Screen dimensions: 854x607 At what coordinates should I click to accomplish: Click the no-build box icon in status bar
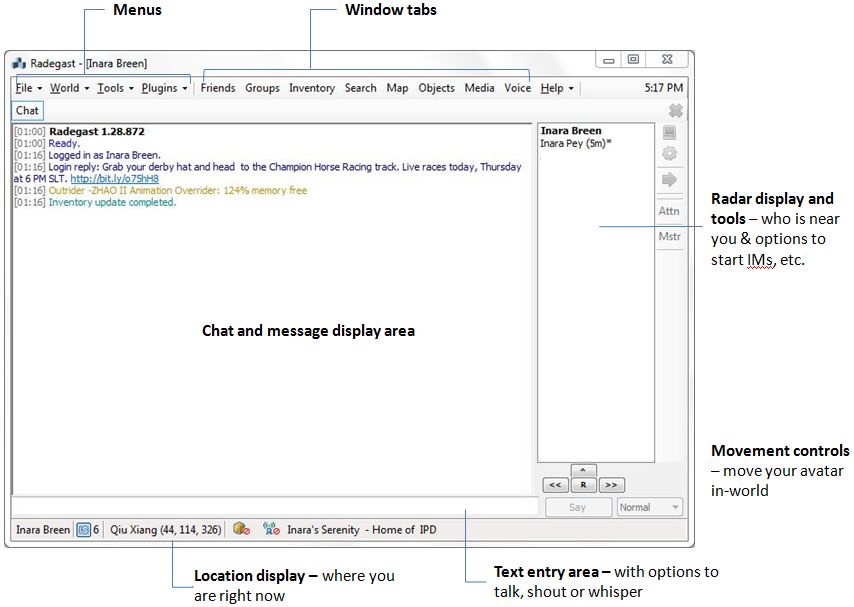click(241, 530)
